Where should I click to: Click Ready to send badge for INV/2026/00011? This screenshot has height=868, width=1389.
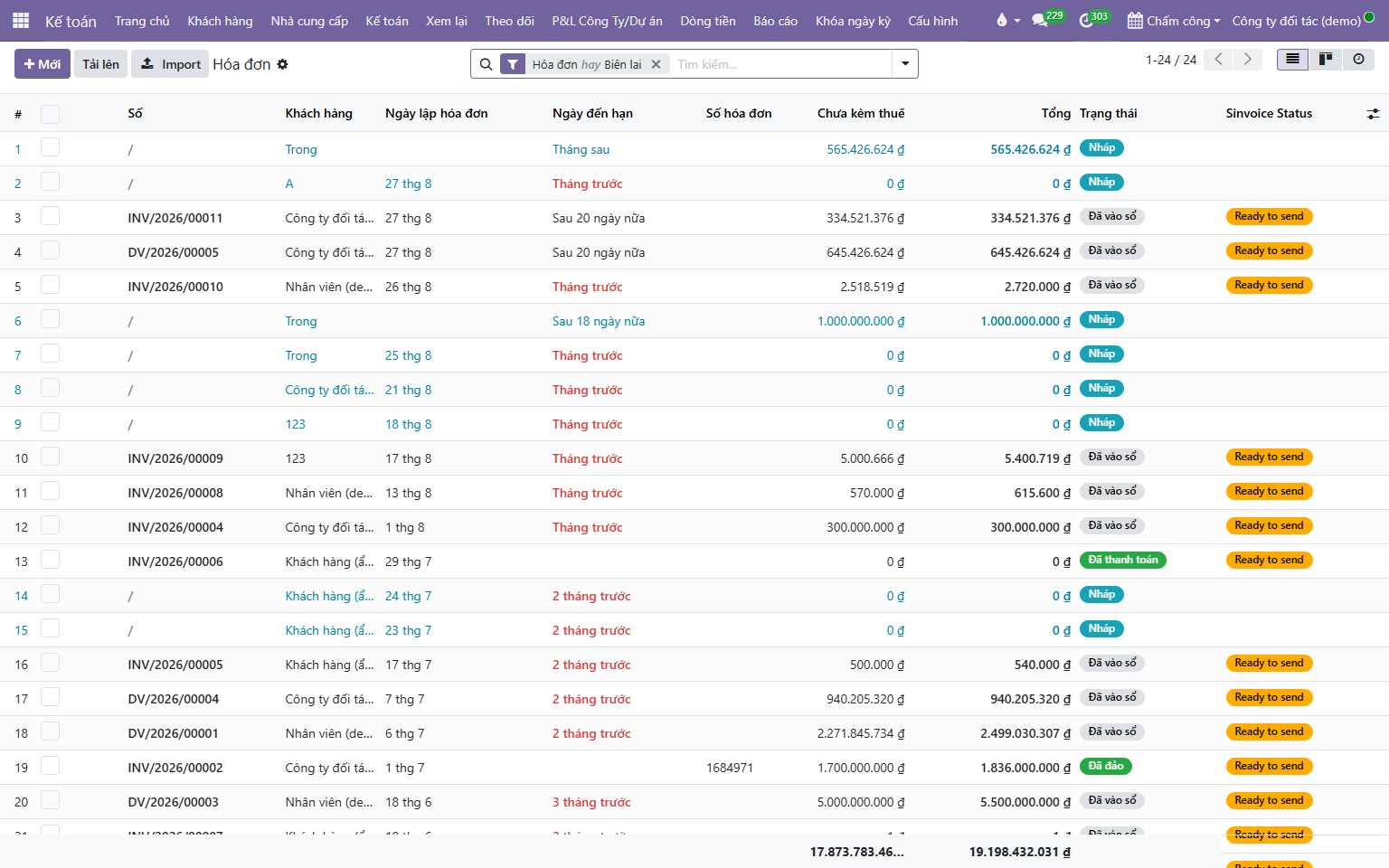tap(1269, 216)
